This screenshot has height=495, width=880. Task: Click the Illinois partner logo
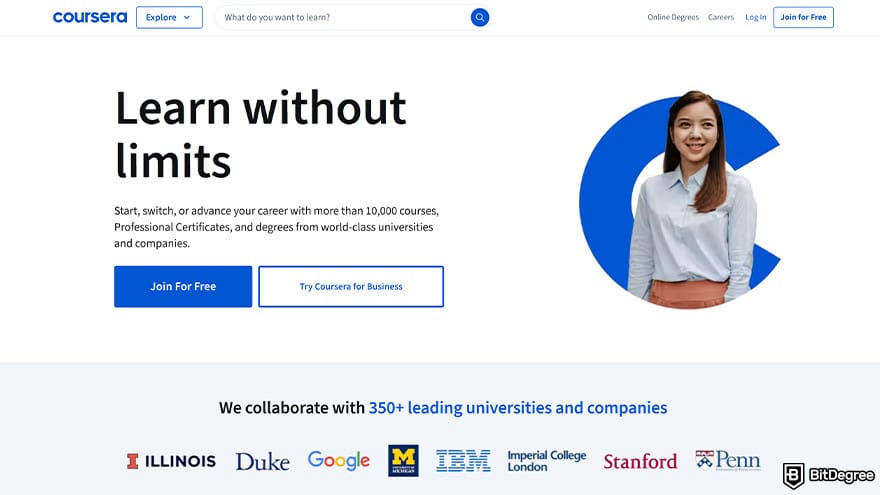[x=171, y=461]
